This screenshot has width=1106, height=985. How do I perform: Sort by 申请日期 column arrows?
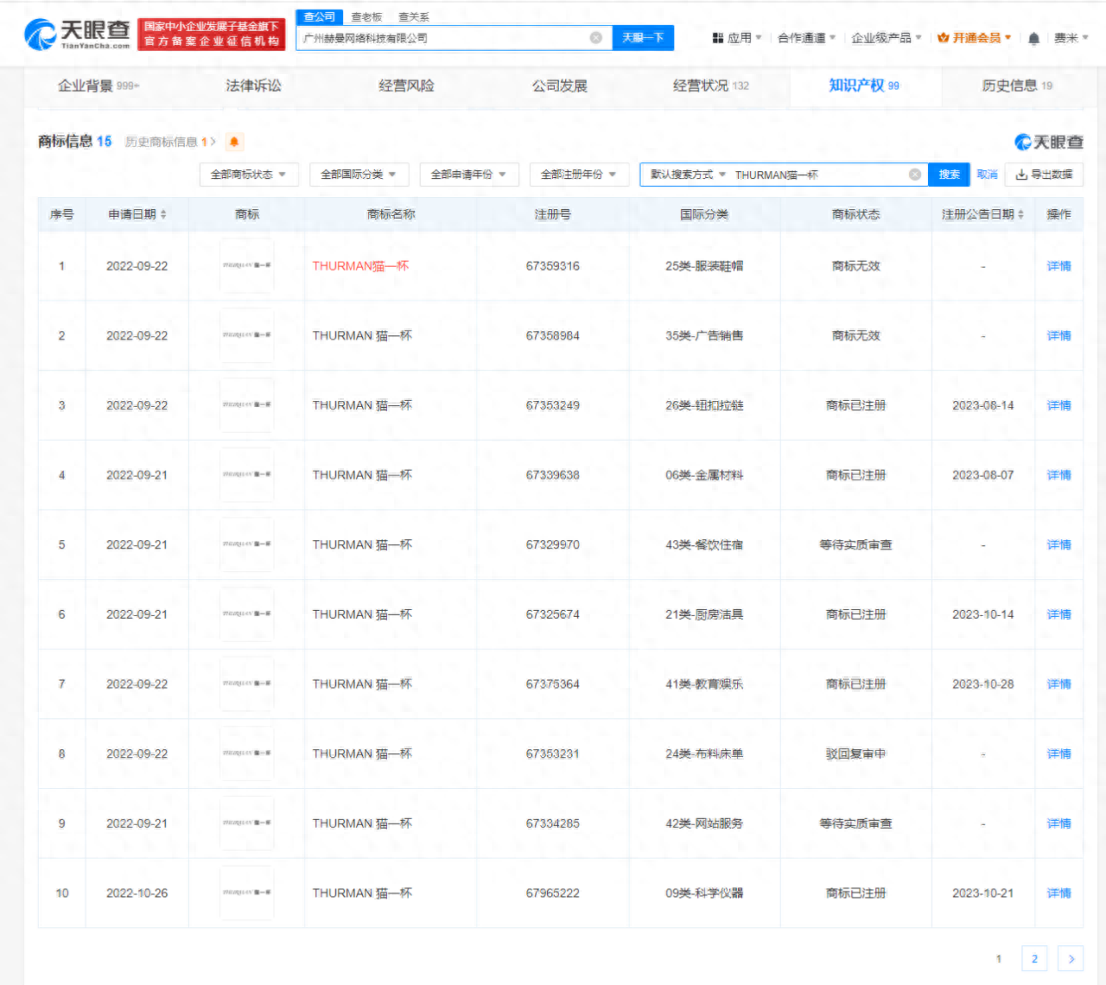(x=164, y=214)
